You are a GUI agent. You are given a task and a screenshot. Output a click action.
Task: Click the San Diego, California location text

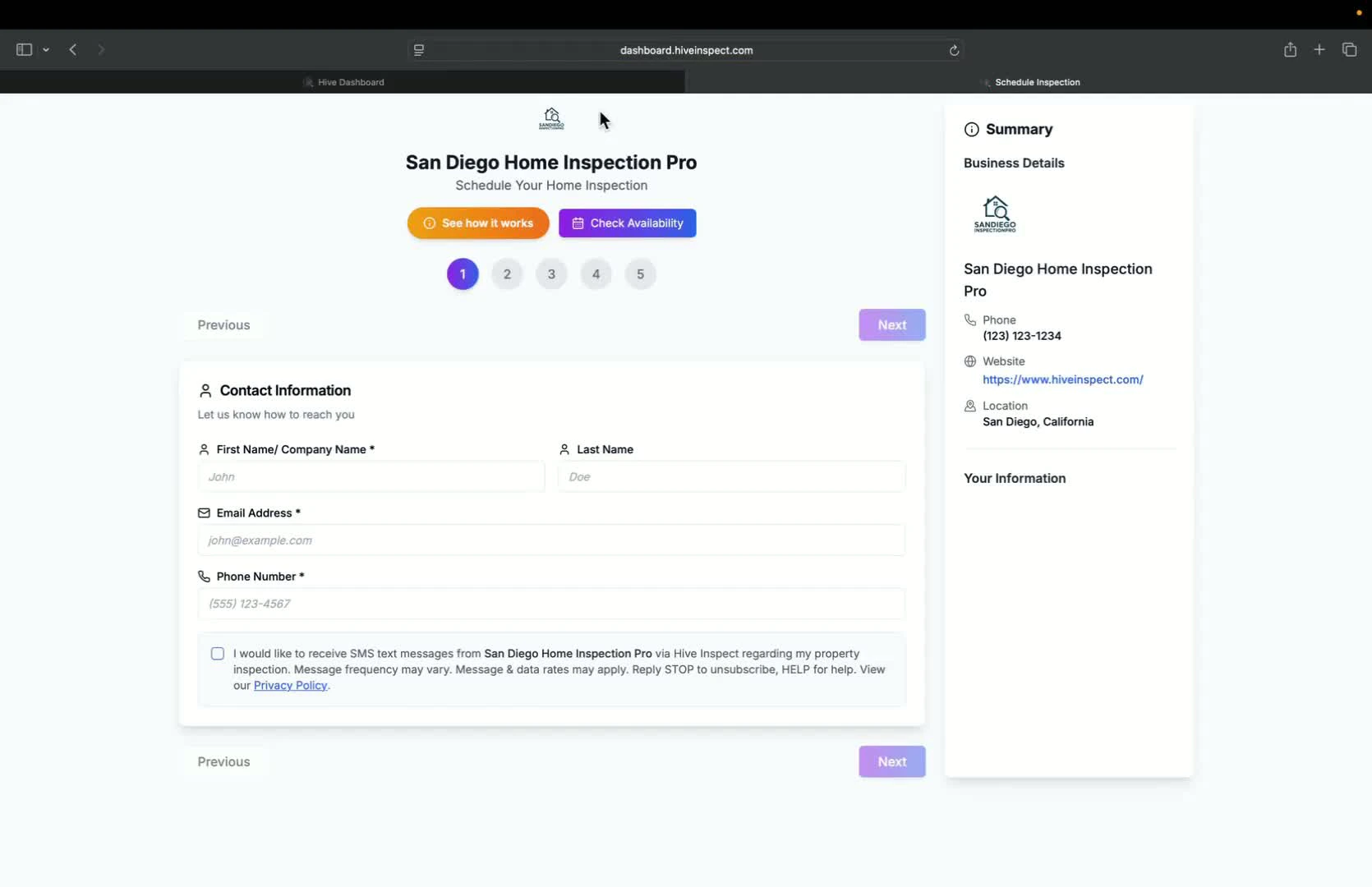[1038, 422]
